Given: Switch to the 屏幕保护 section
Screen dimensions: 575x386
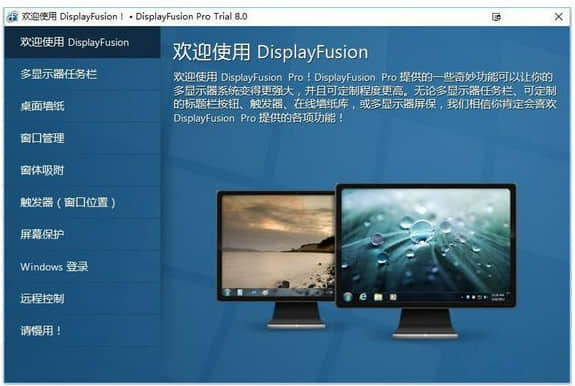Looking at the screenshot, I should (82, 234).
